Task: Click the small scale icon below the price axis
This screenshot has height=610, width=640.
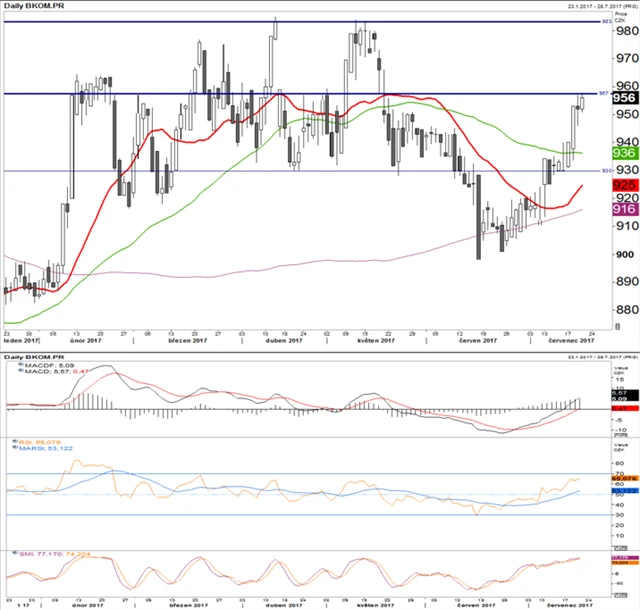Action: click(618, 326)
